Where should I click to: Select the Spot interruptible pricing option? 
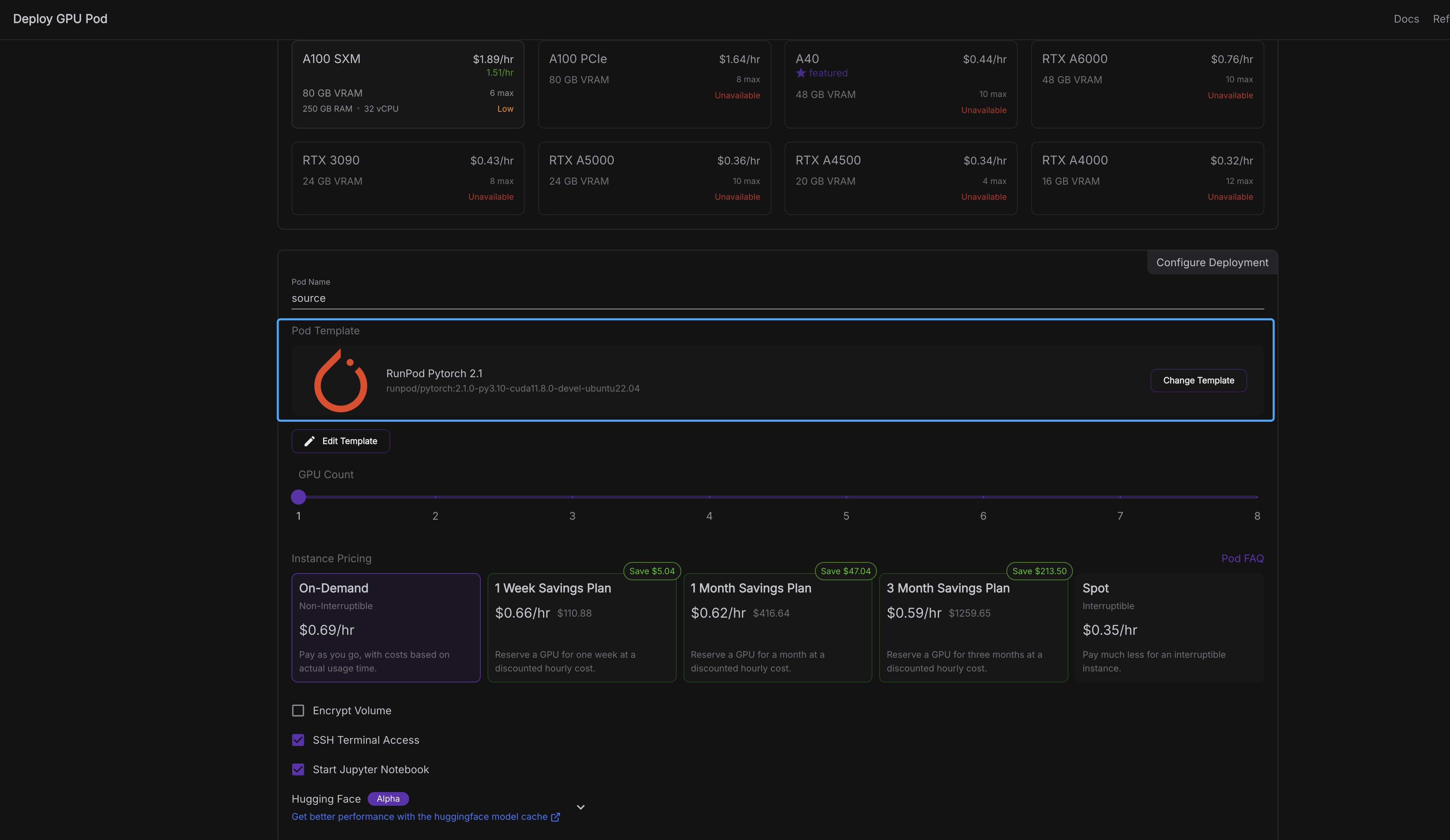1169,628
